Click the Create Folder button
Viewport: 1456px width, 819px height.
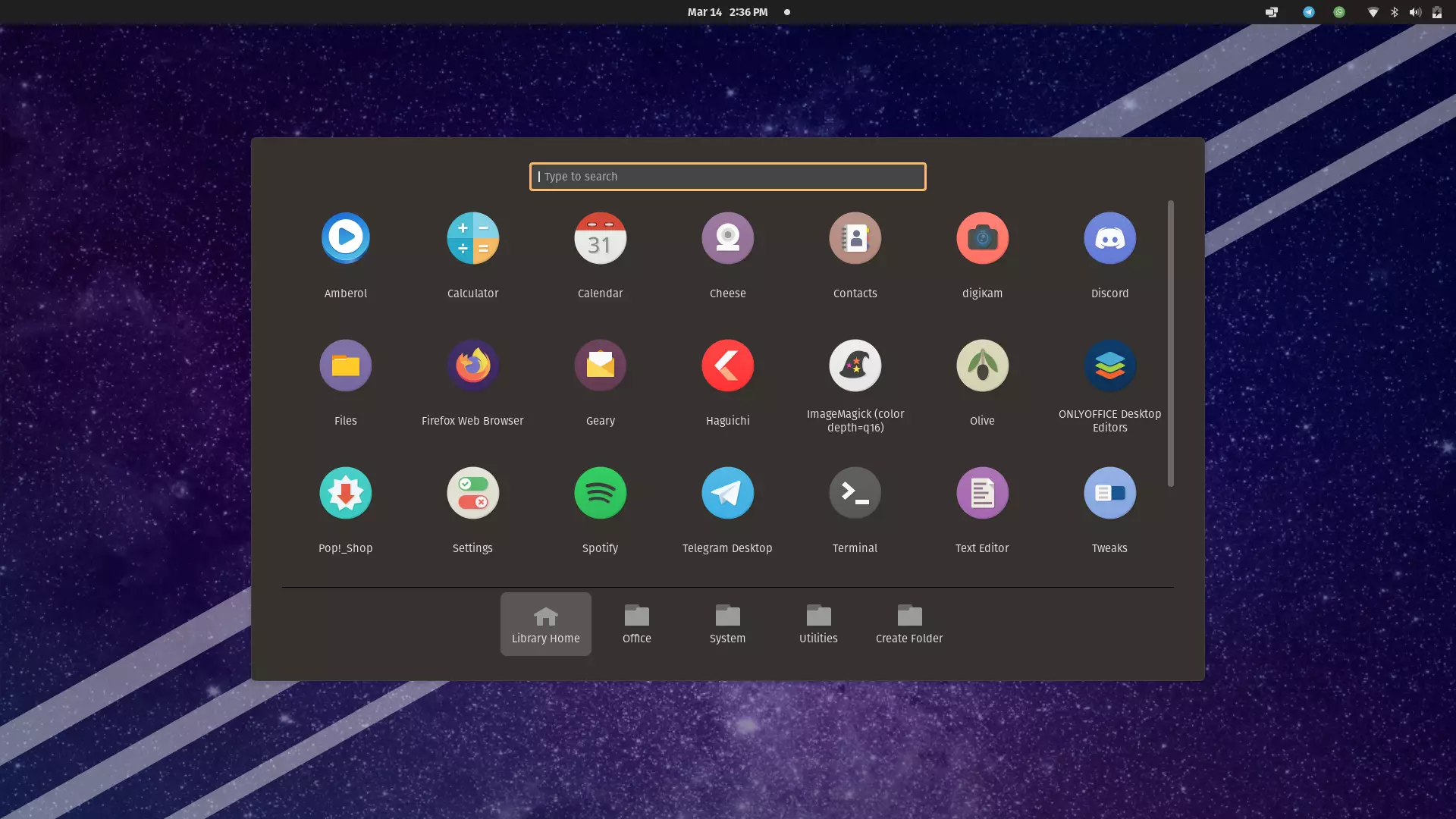pyautogui.click(x=908, y=624)
